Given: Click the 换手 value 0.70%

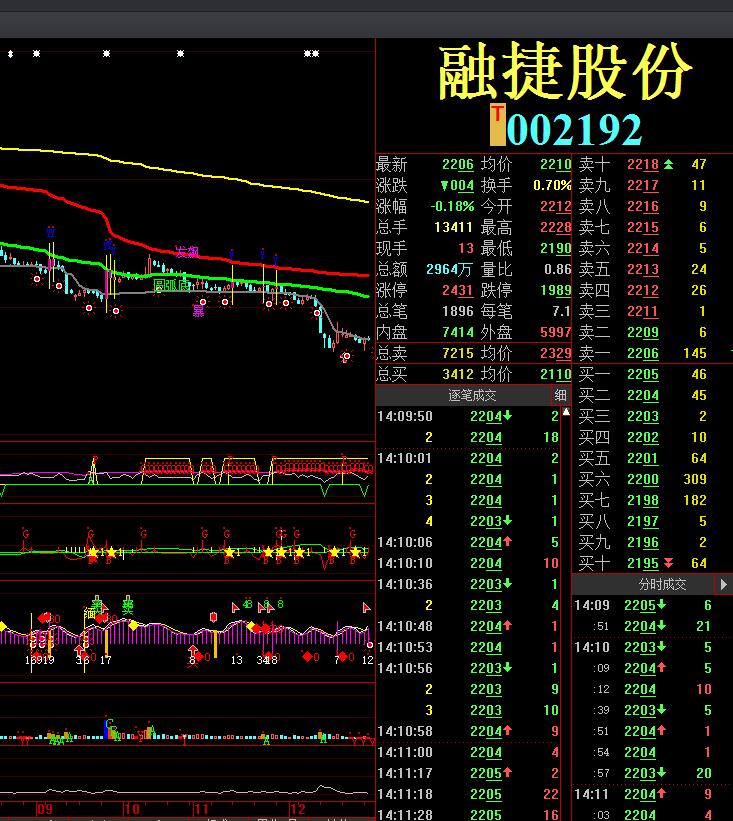Looking at the screenshot, I should point(552,185).
